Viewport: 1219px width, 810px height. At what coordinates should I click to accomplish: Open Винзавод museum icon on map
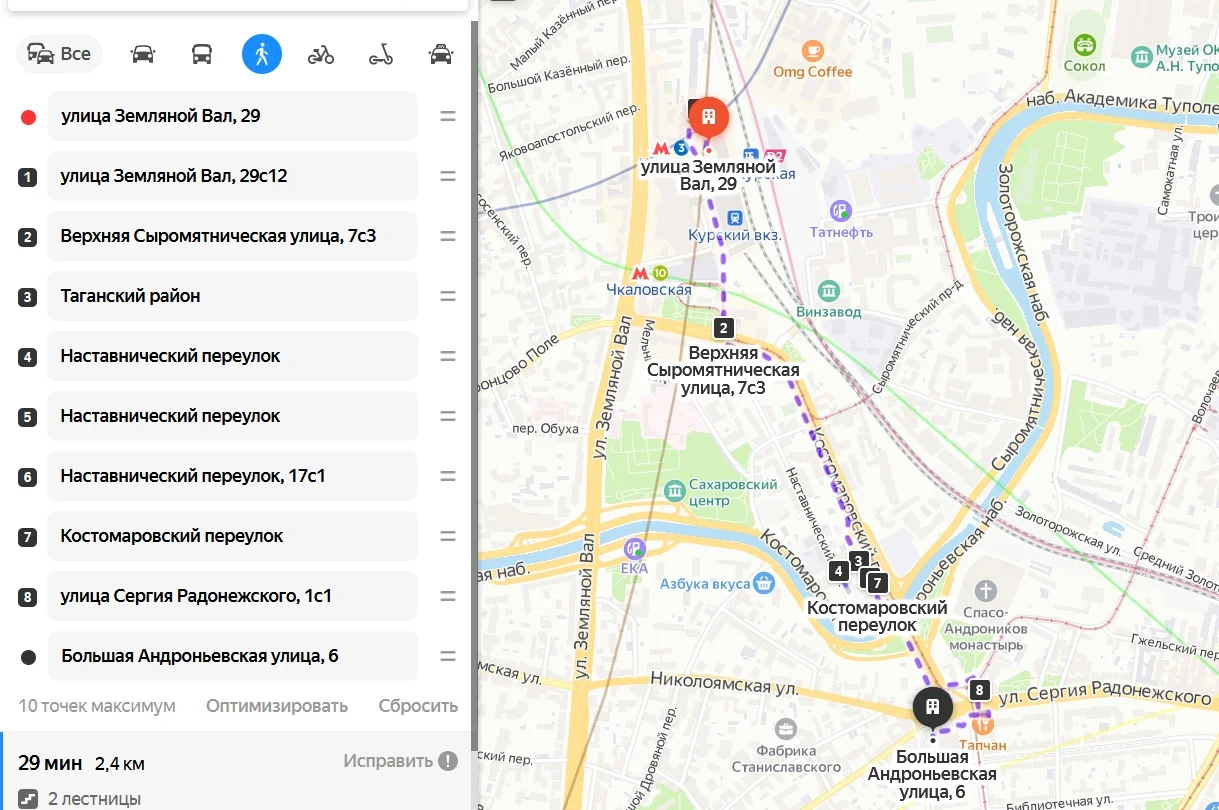point(828,291)
